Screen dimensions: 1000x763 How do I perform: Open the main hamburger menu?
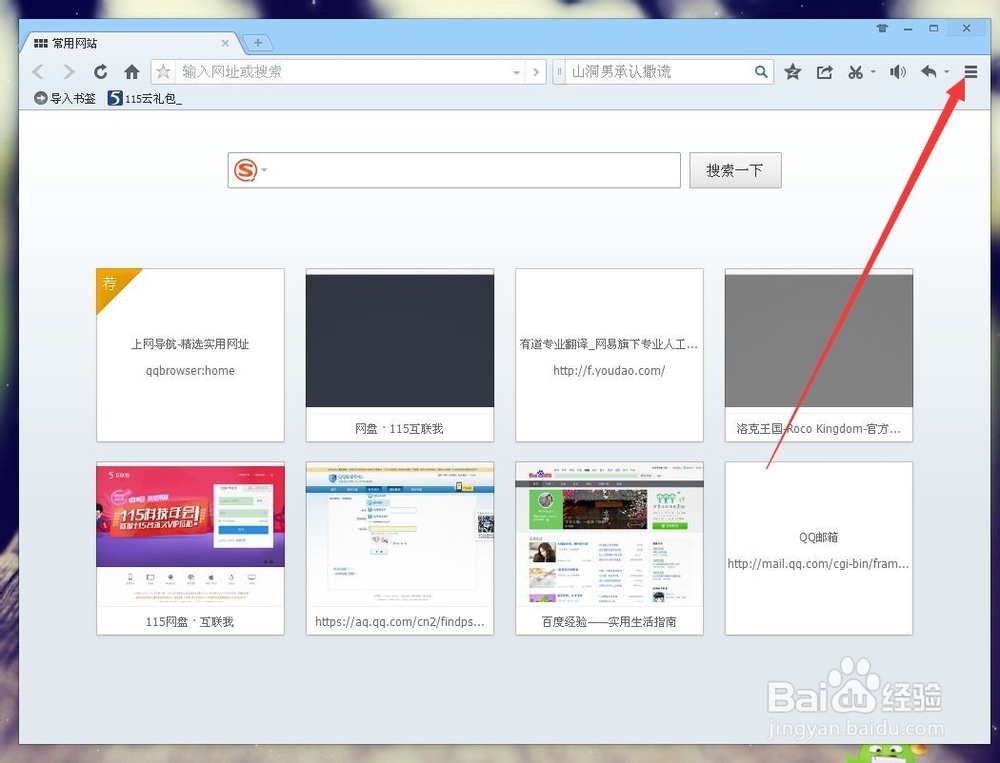click(971, 72)
